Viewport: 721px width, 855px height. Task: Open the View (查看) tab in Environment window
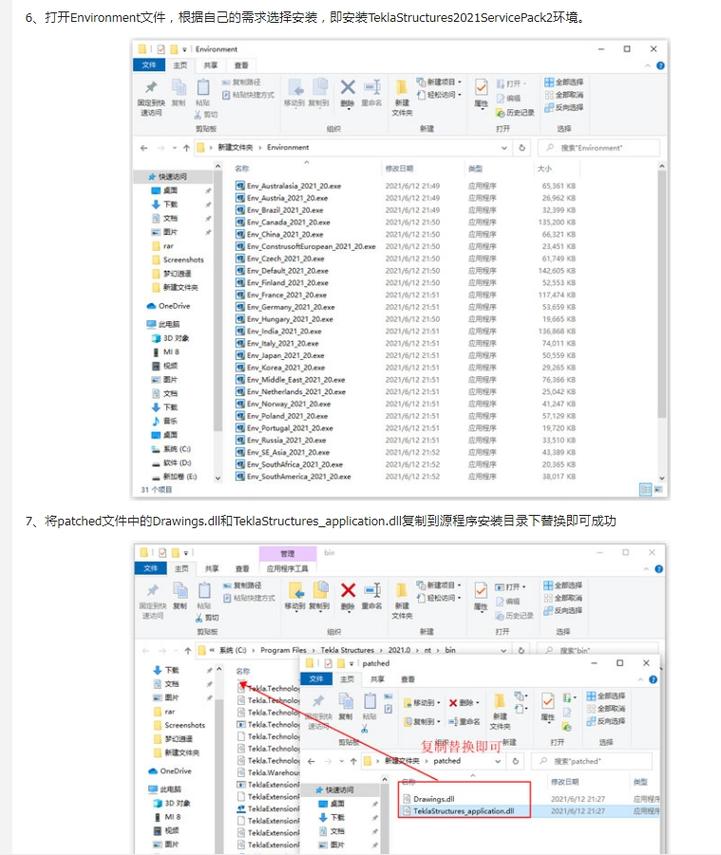[x=241, y=65]
